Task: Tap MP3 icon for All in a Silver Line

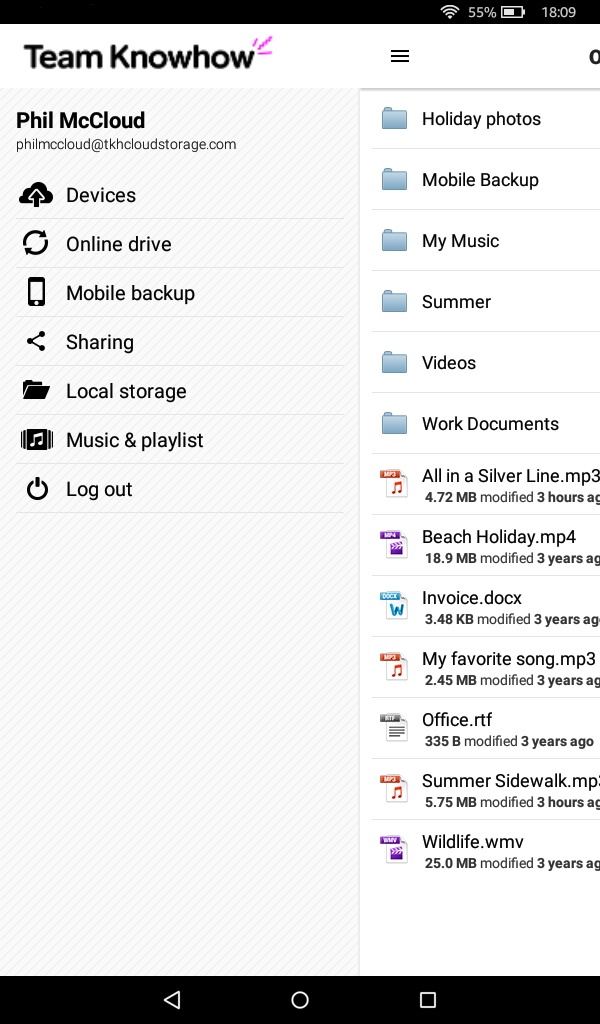Action: click(394, 484)
